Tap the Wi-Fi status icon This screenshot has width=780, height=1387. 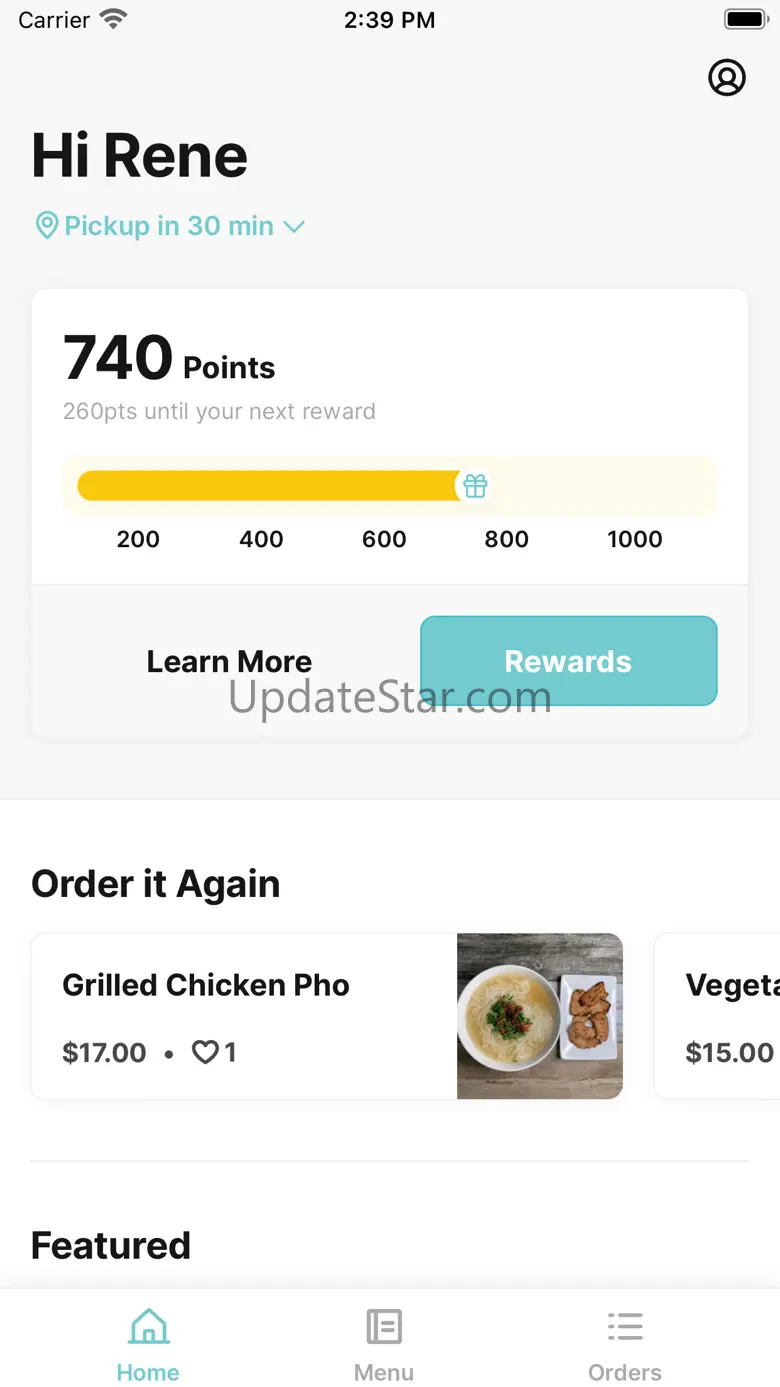pyautogui.click(x=114, y=20)
